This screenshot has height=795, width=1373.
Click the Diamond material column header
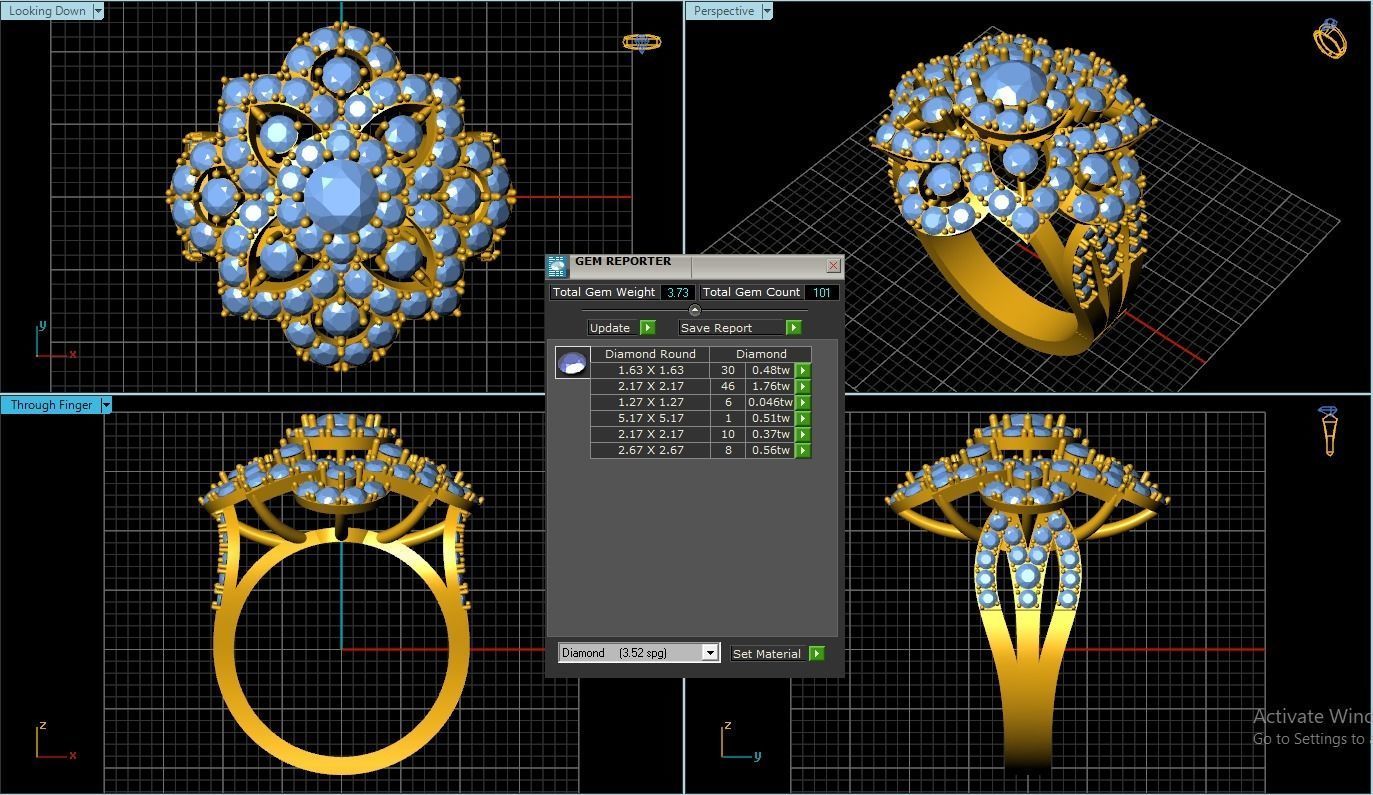click(761, 354)
